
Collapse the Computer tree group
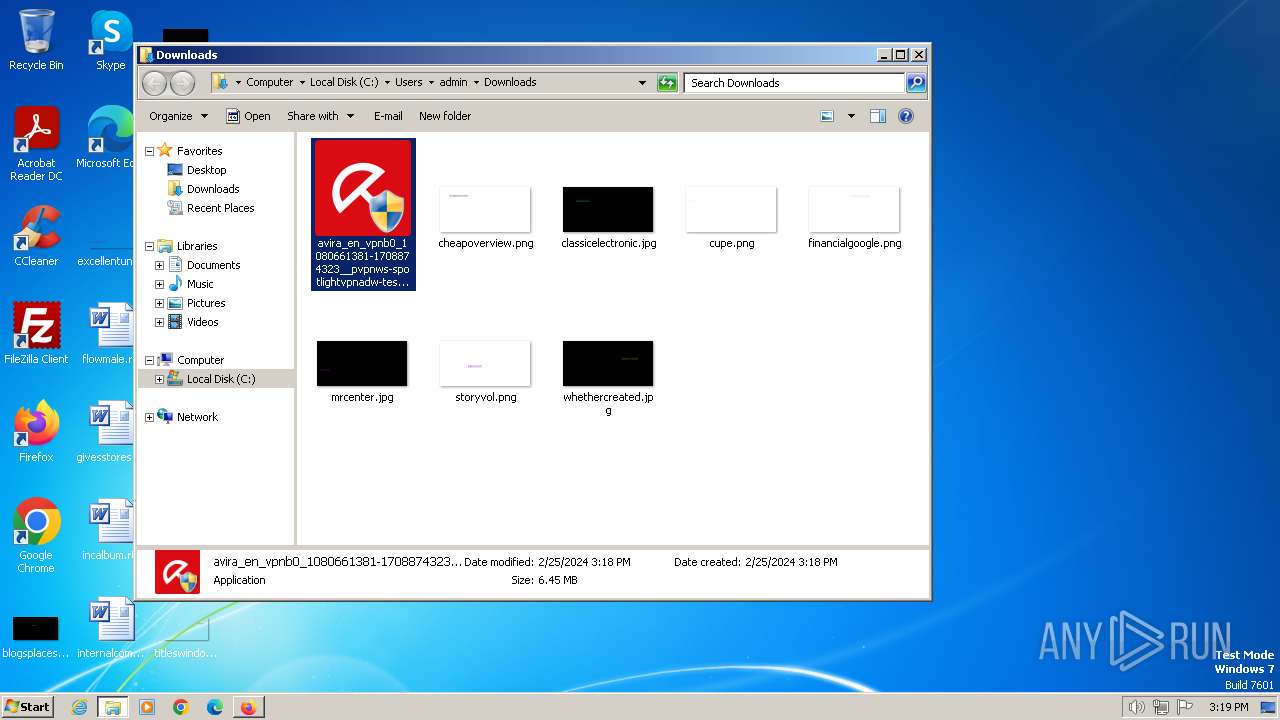click(149, 360)
